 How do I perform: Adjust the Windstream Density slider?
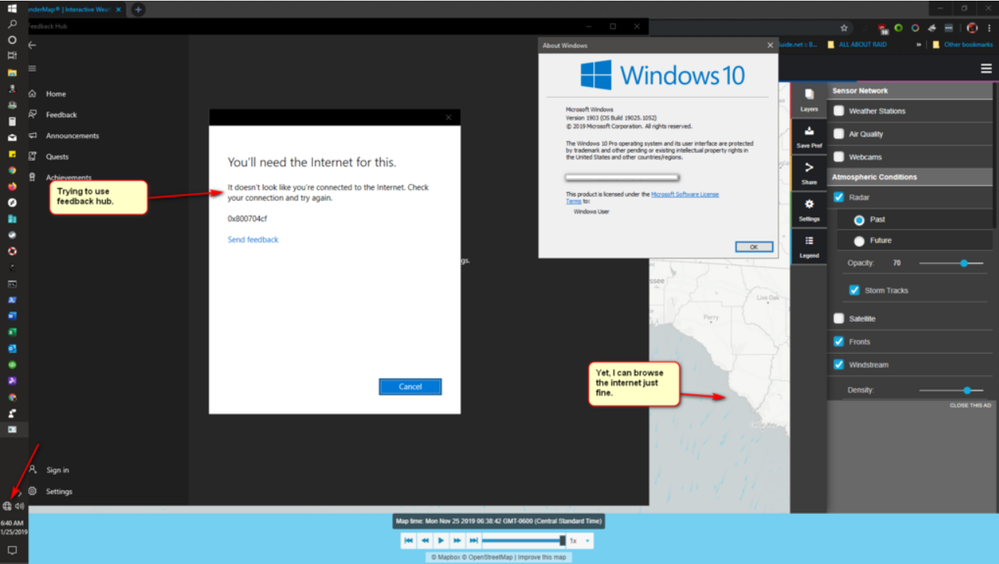951,390
